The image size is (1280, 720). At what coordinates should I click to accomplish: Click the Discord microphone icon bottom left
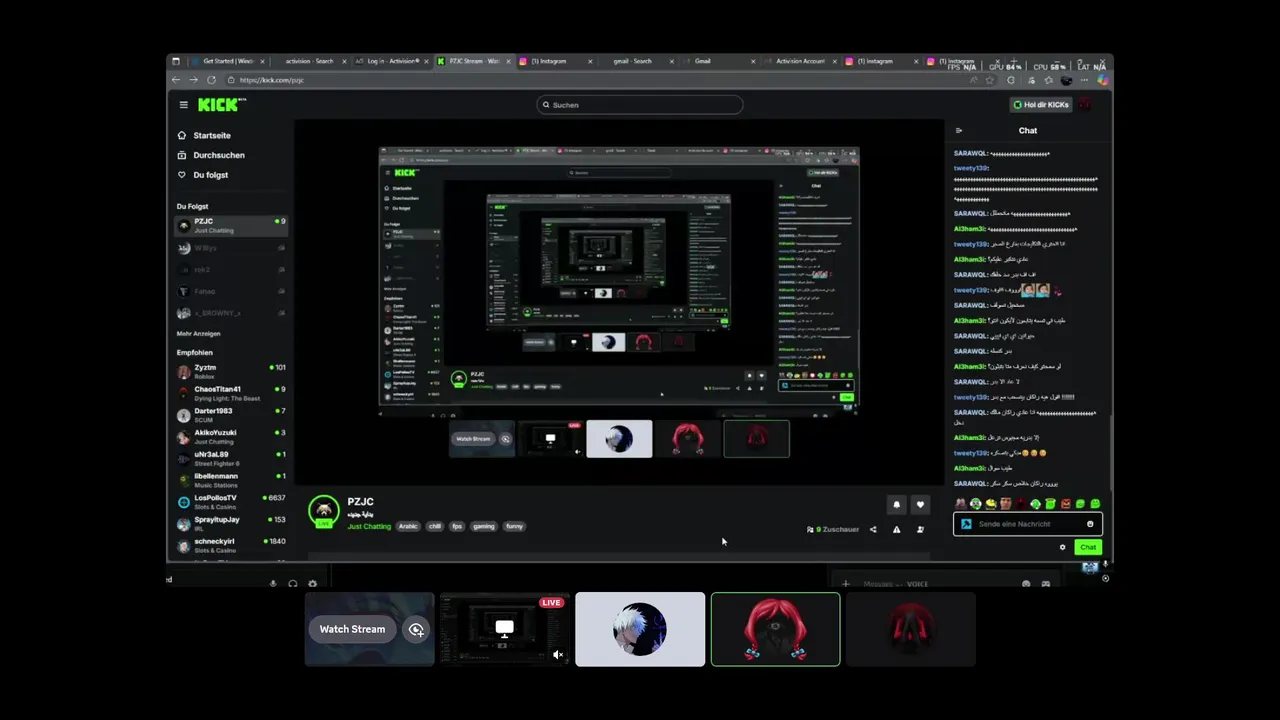[273, 583]
